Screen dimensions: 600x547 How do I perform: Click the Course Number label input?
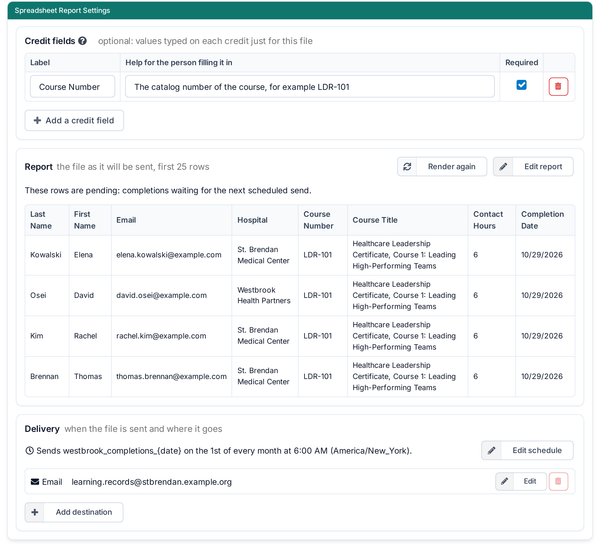(x=72, y=87)
